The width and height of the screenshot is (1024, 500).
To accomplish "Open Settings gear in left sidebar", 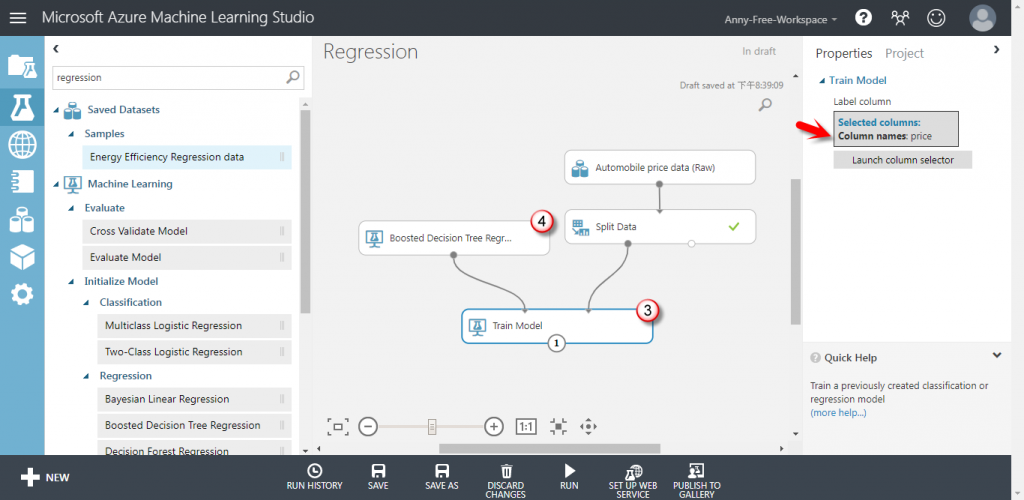I will 22,295.
